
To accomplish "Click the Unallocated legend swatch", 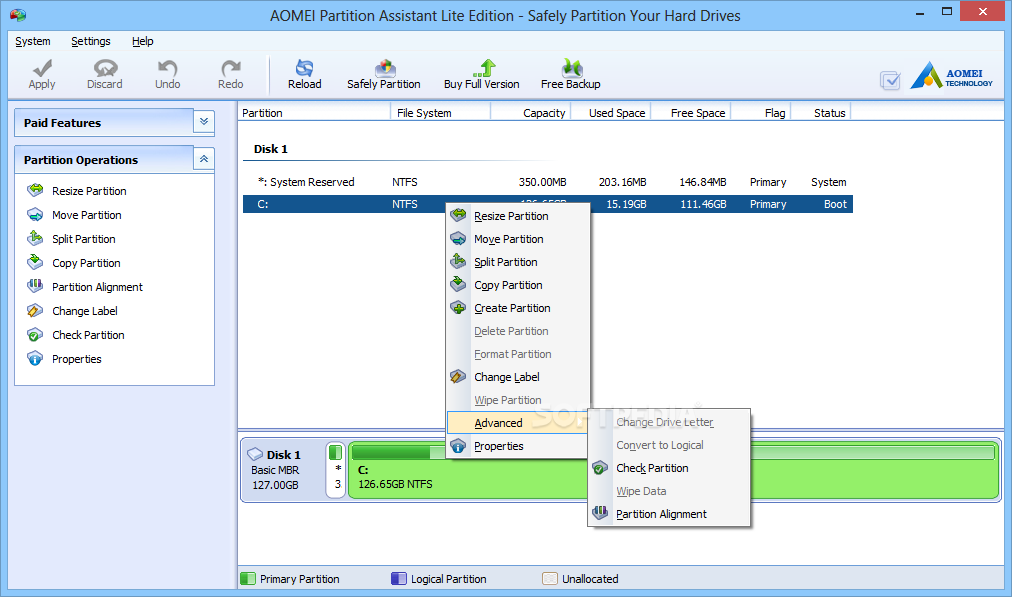I will (x=550, y=578).
